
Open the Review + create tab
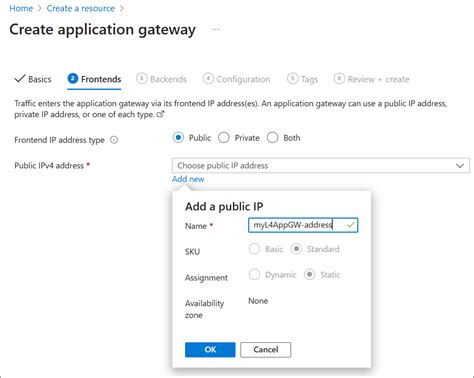(x=372, y=79)
